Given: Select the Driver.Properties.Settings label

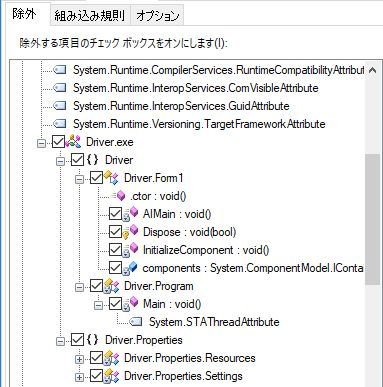Looking at the screenshot, I should [x=183, y=376].
